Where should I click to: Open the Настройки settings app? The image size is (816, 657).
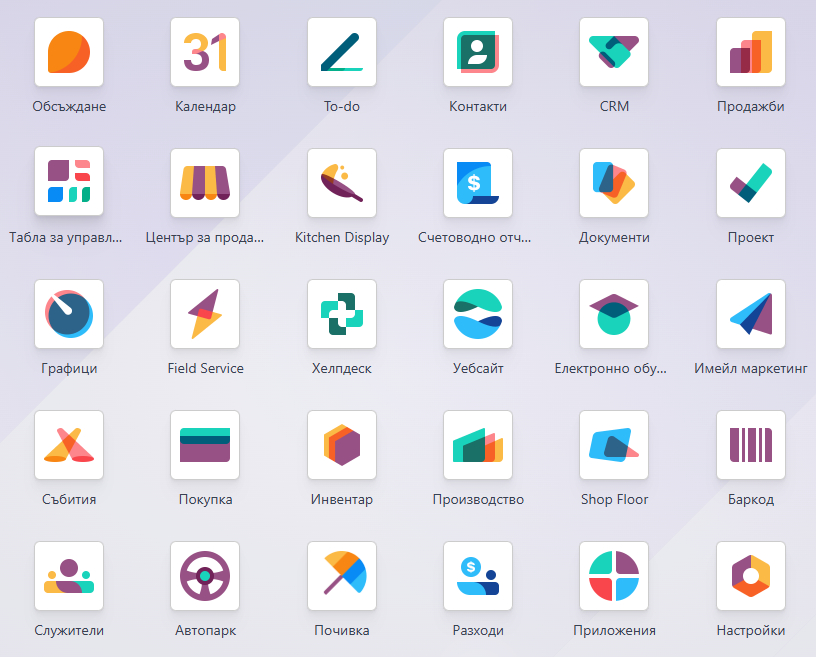pyautogui.click(x=751, y=576)
